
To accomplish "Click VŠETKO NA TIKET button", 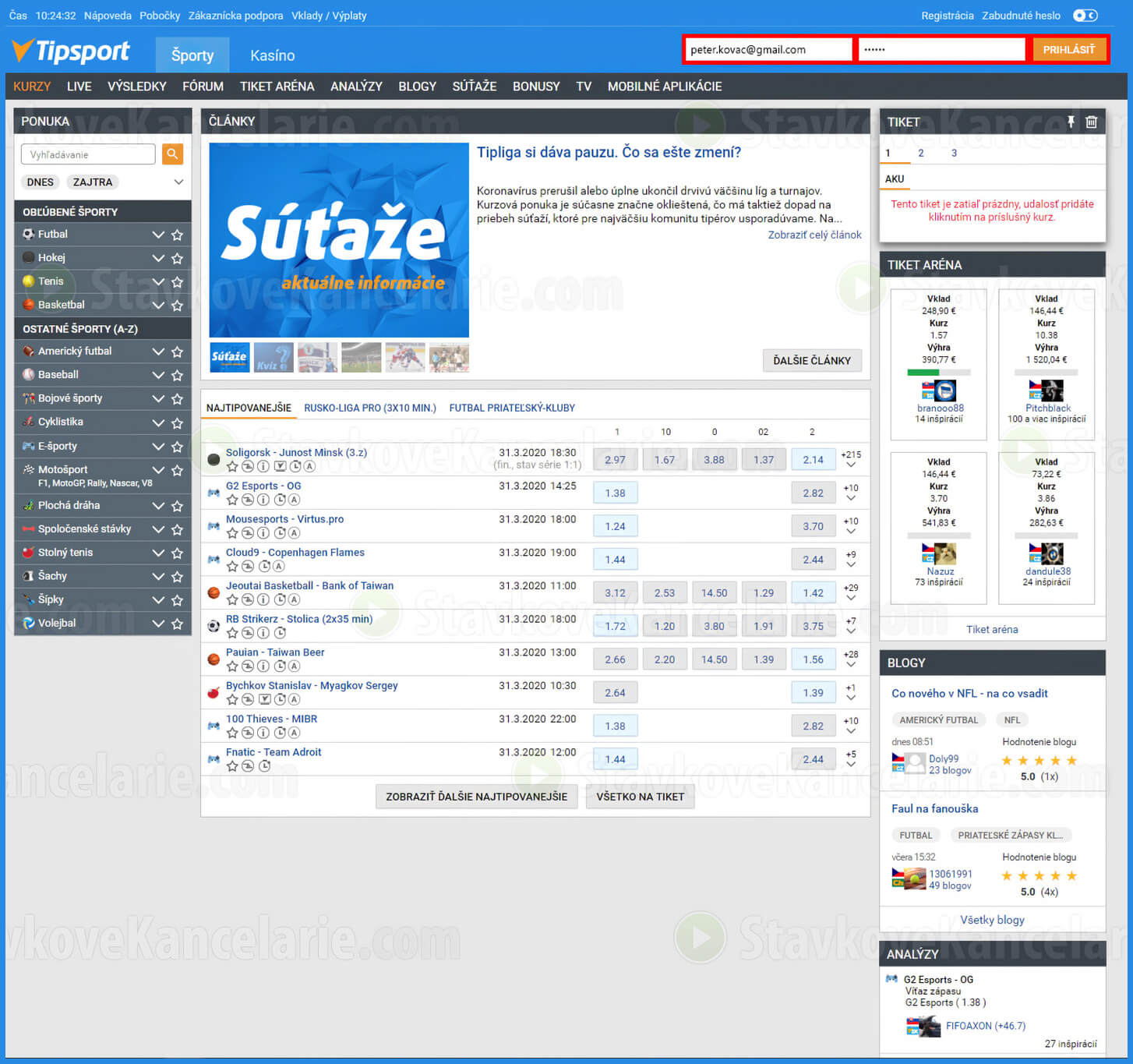I will point(640,797).
